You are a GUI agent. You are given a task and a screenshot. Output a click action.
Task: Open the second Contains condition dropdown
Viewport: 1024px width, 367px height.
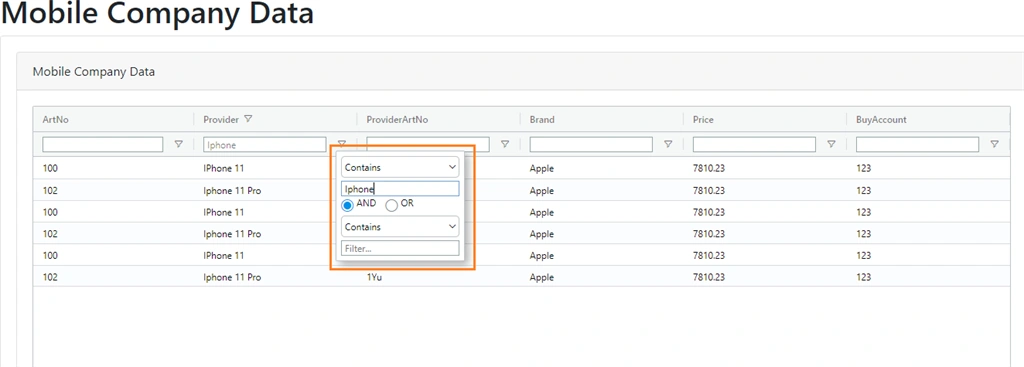(400, 227)
